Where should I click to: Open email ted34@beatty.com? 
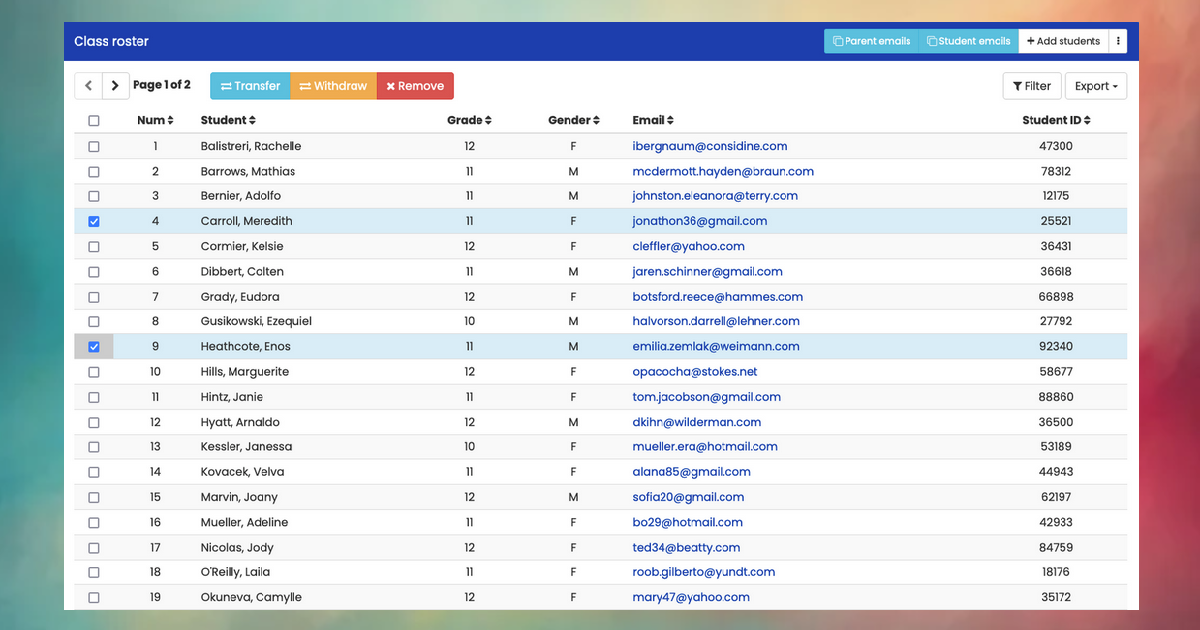coord(686,547)
